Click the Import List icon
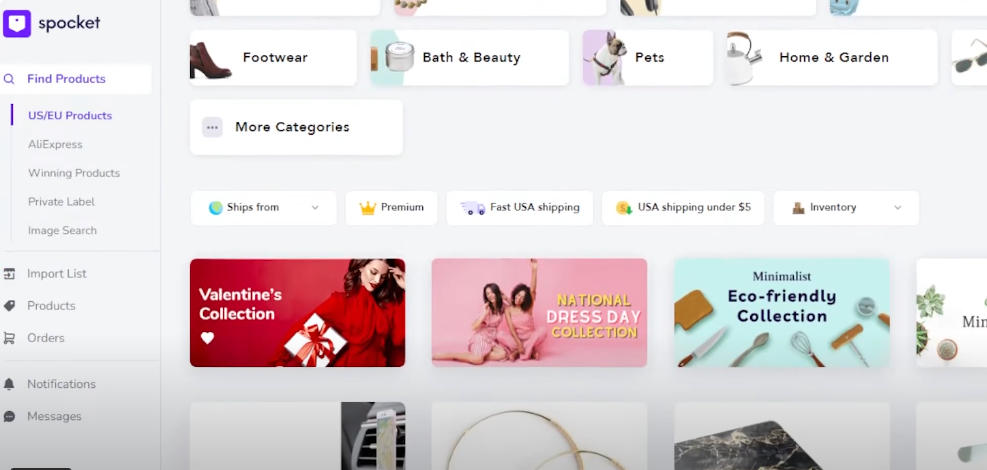The image size is (987, 470). (9, 274)
